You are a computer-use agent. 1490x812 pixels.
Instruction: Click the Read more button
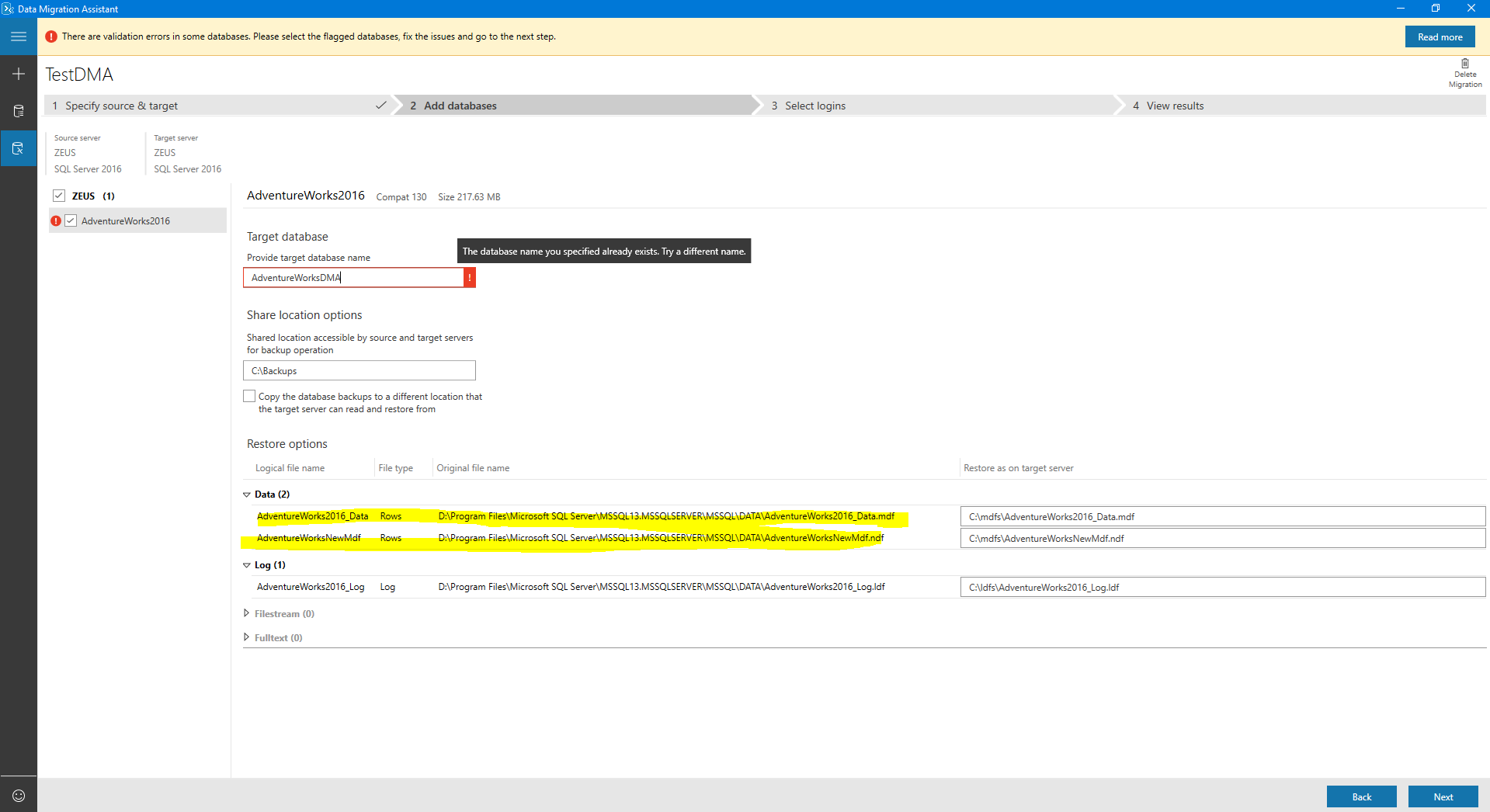[1440, 36]
